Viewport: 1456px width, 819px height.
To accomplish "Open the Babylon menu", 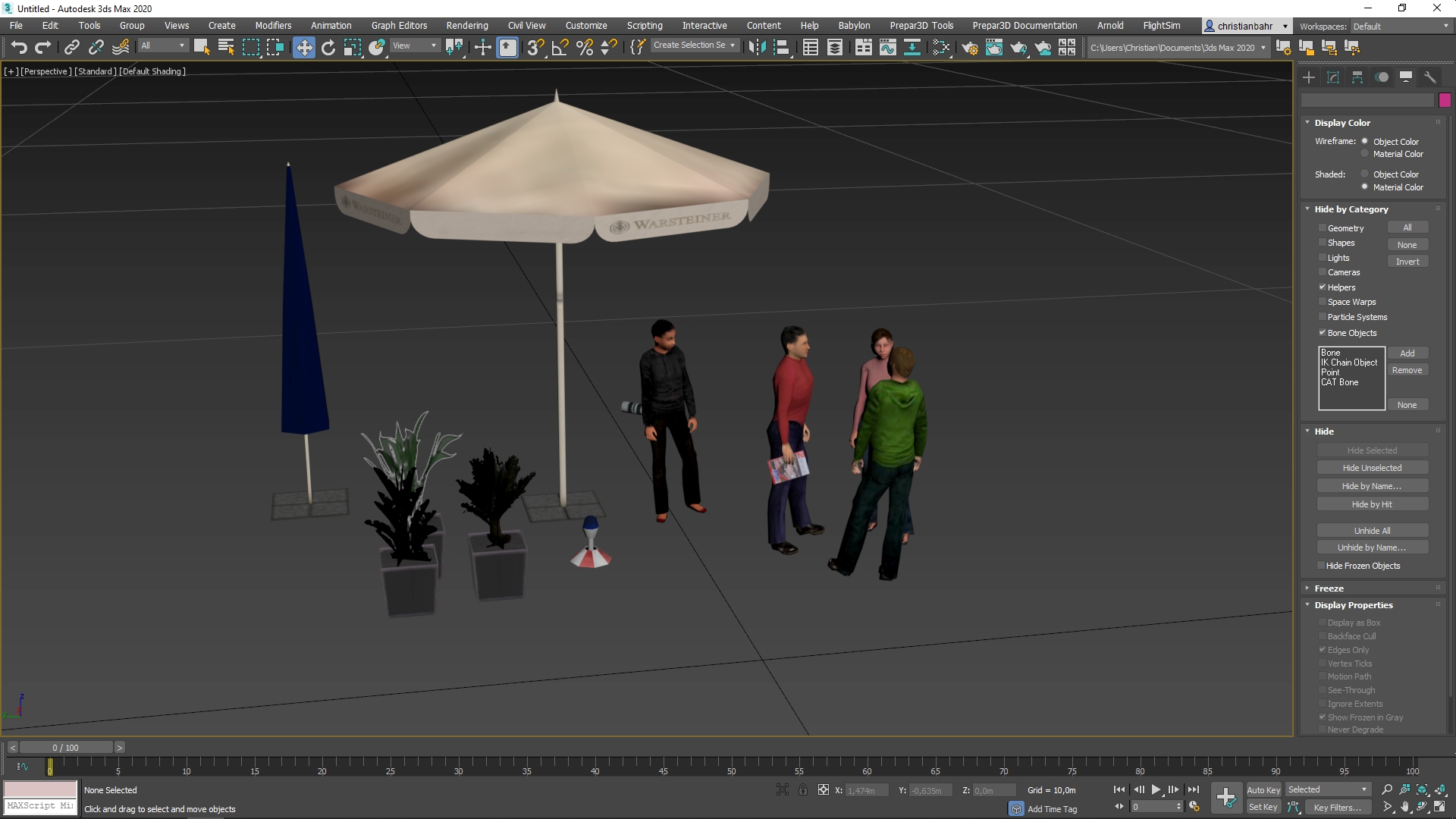I will pyautogui.click(x=854, y=26).
